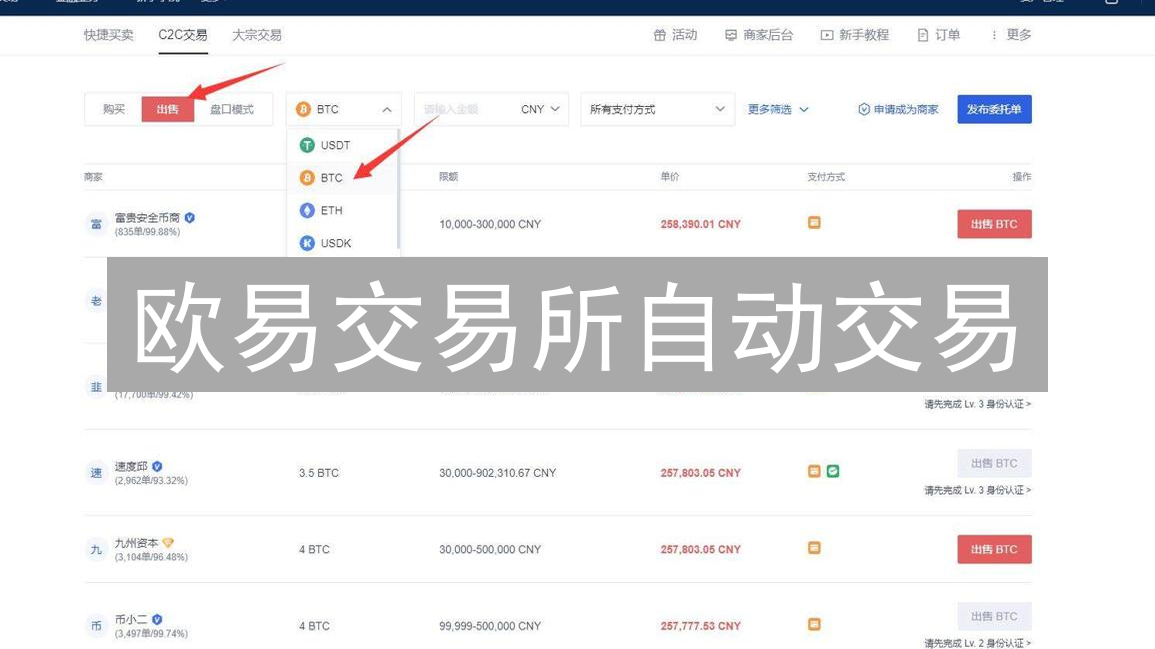
Task: Switch to 盘口模式 order book mode
Action: point(232,109)
